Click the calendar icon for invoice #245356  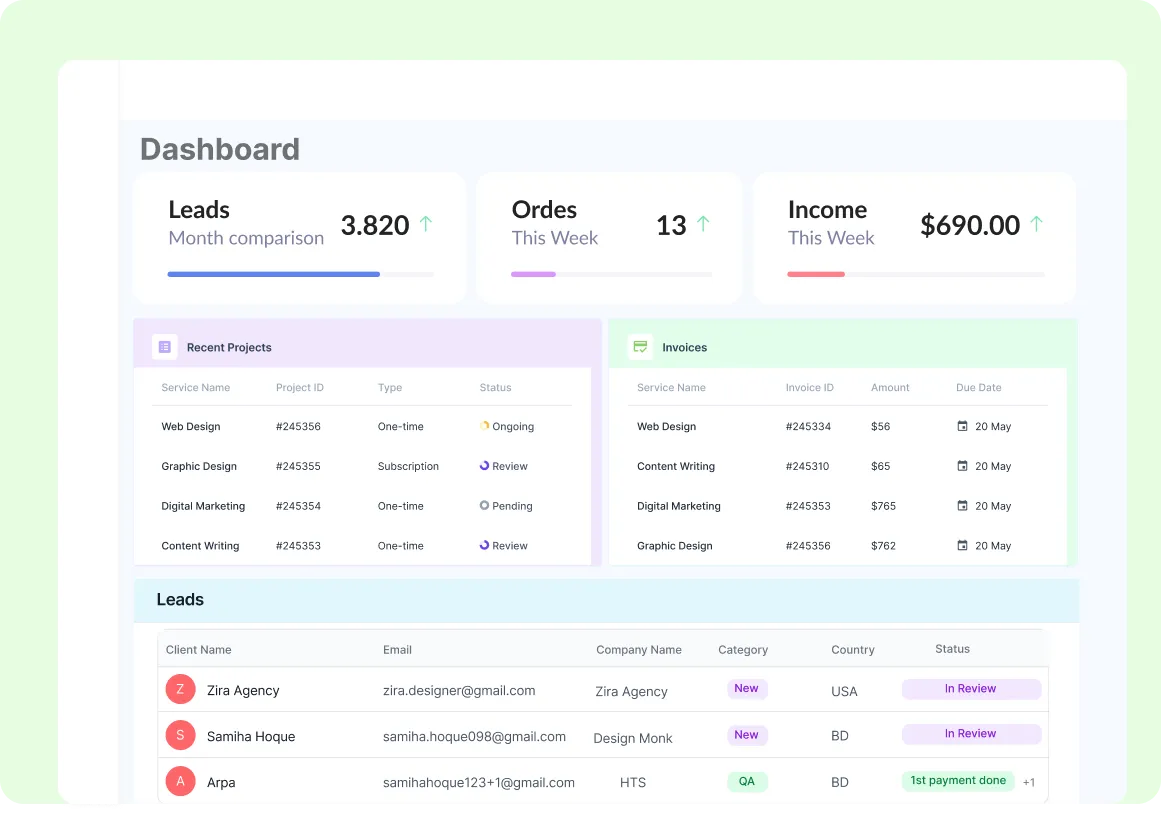point(963,546)
